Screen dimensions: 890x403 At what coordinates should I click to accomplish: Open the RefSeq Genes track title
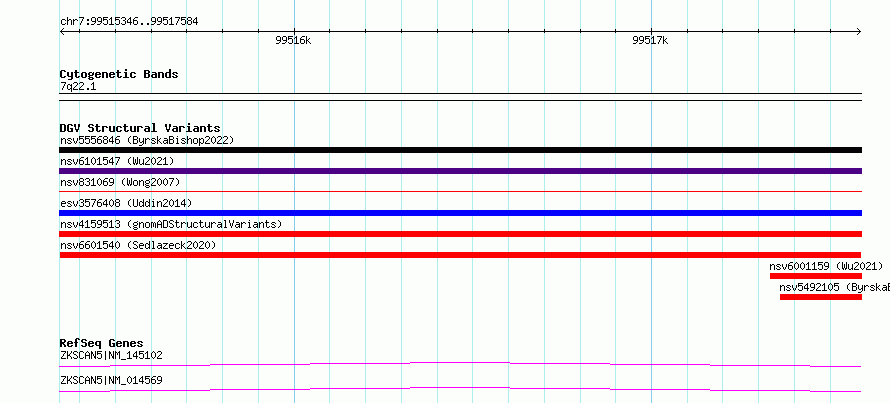102,343
